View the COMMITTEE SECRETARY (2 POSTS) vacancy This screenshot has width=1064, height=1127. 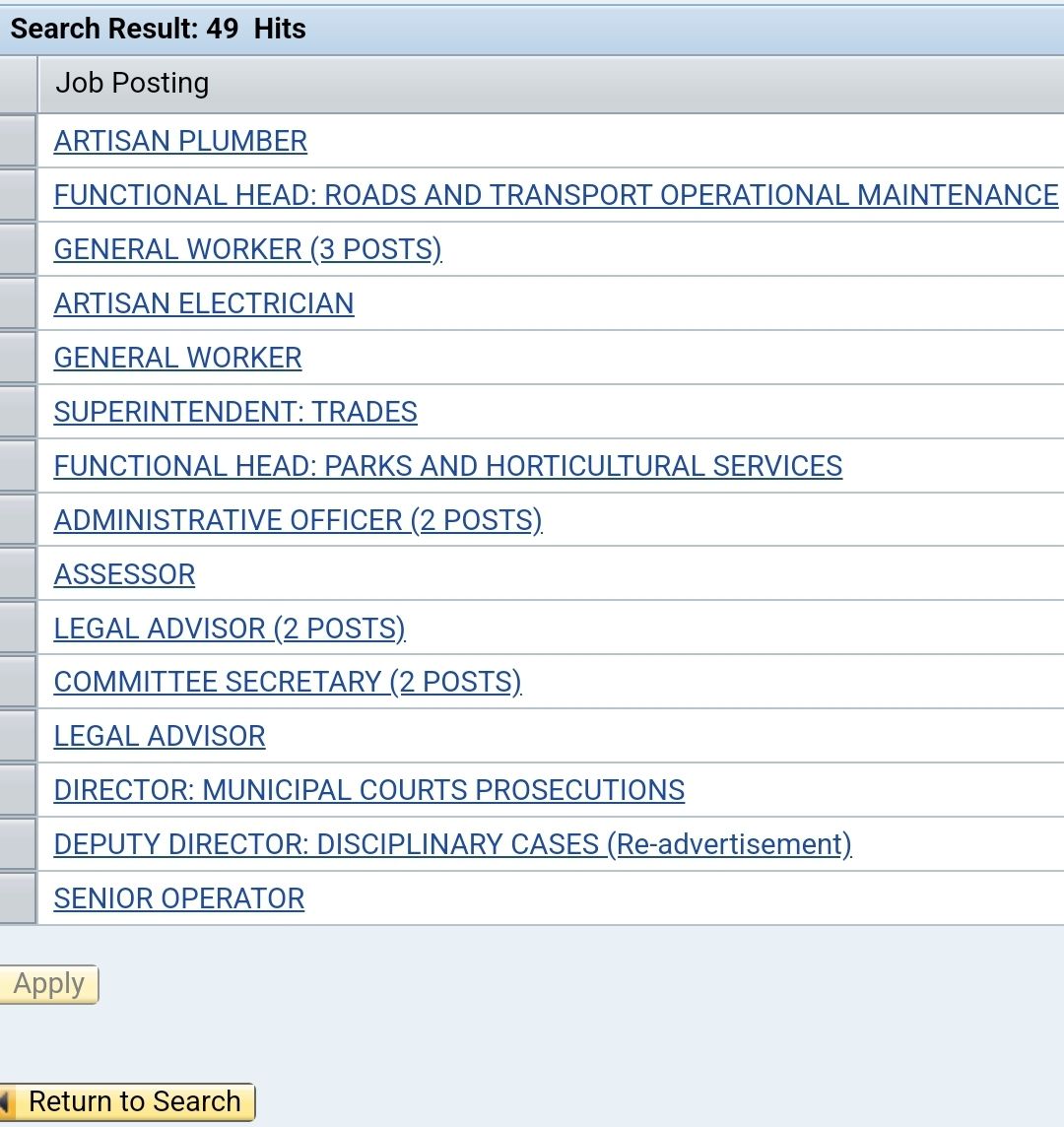pos(288,682)
